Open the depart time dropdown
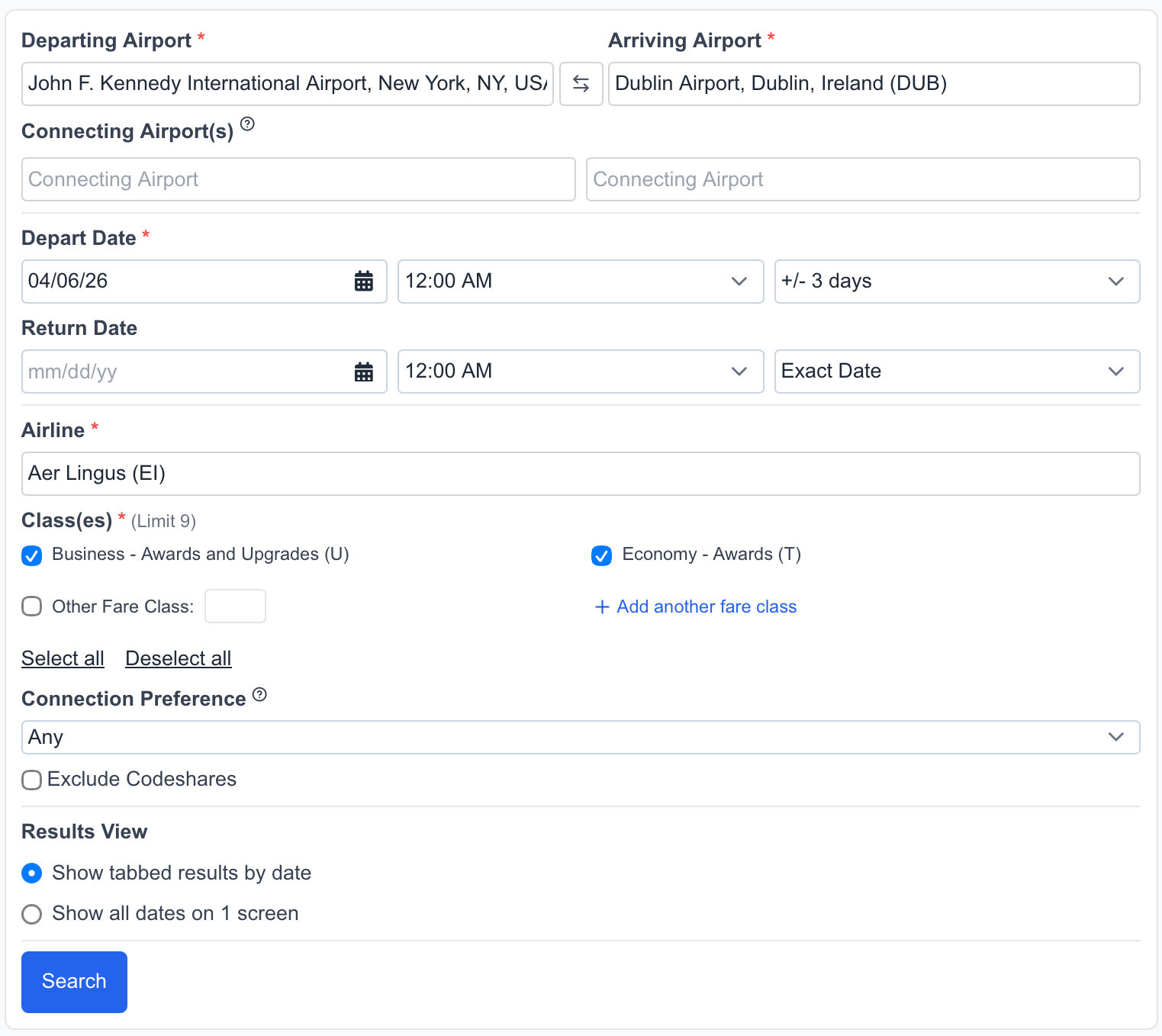The height and width of the screenshot is (1036, 1162). tap(580, 281)
